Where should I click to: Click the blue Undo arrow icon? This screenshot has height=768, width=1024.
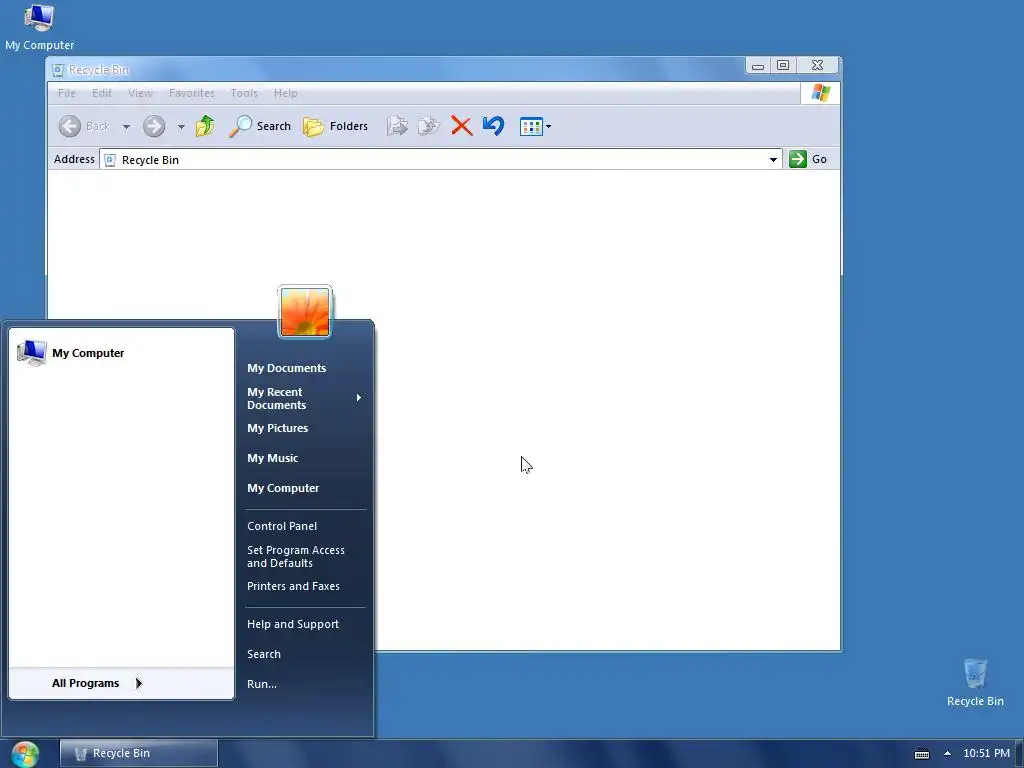tap(494, 125)
